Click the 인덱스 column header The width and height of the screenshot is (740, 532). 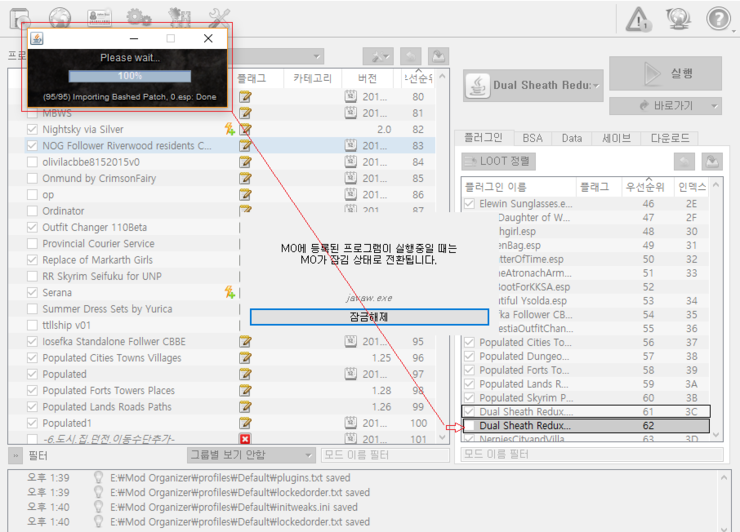pos(692,187)
